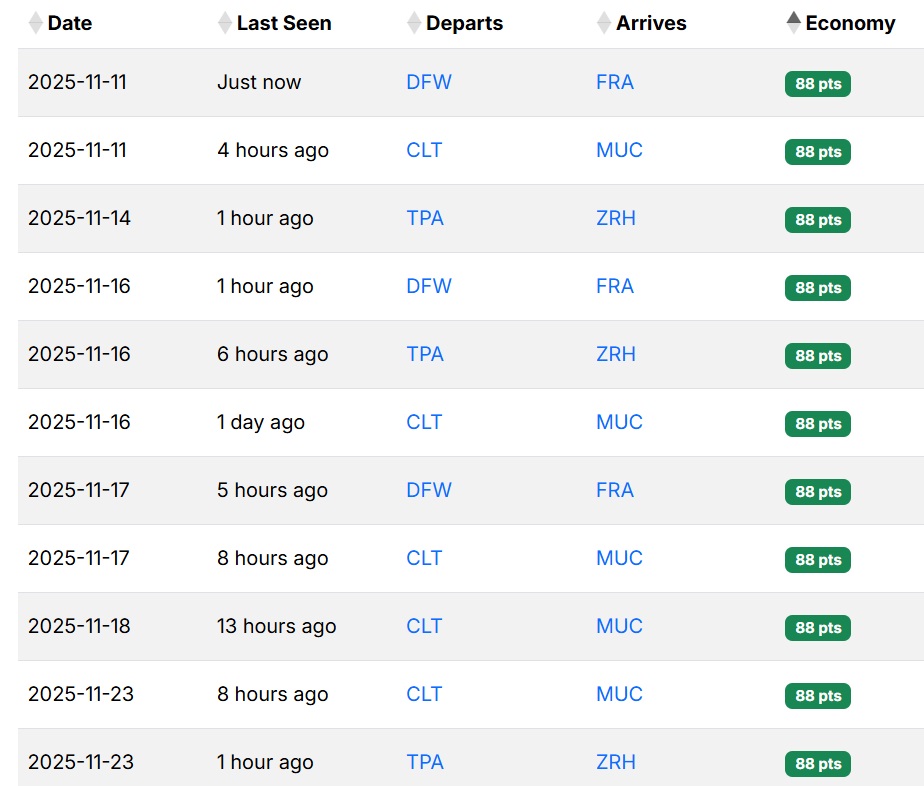Screen dimensions: 924x786
Task: Click the MUC link in the 2025-11-18 row
Action: (x=619, y=626)
